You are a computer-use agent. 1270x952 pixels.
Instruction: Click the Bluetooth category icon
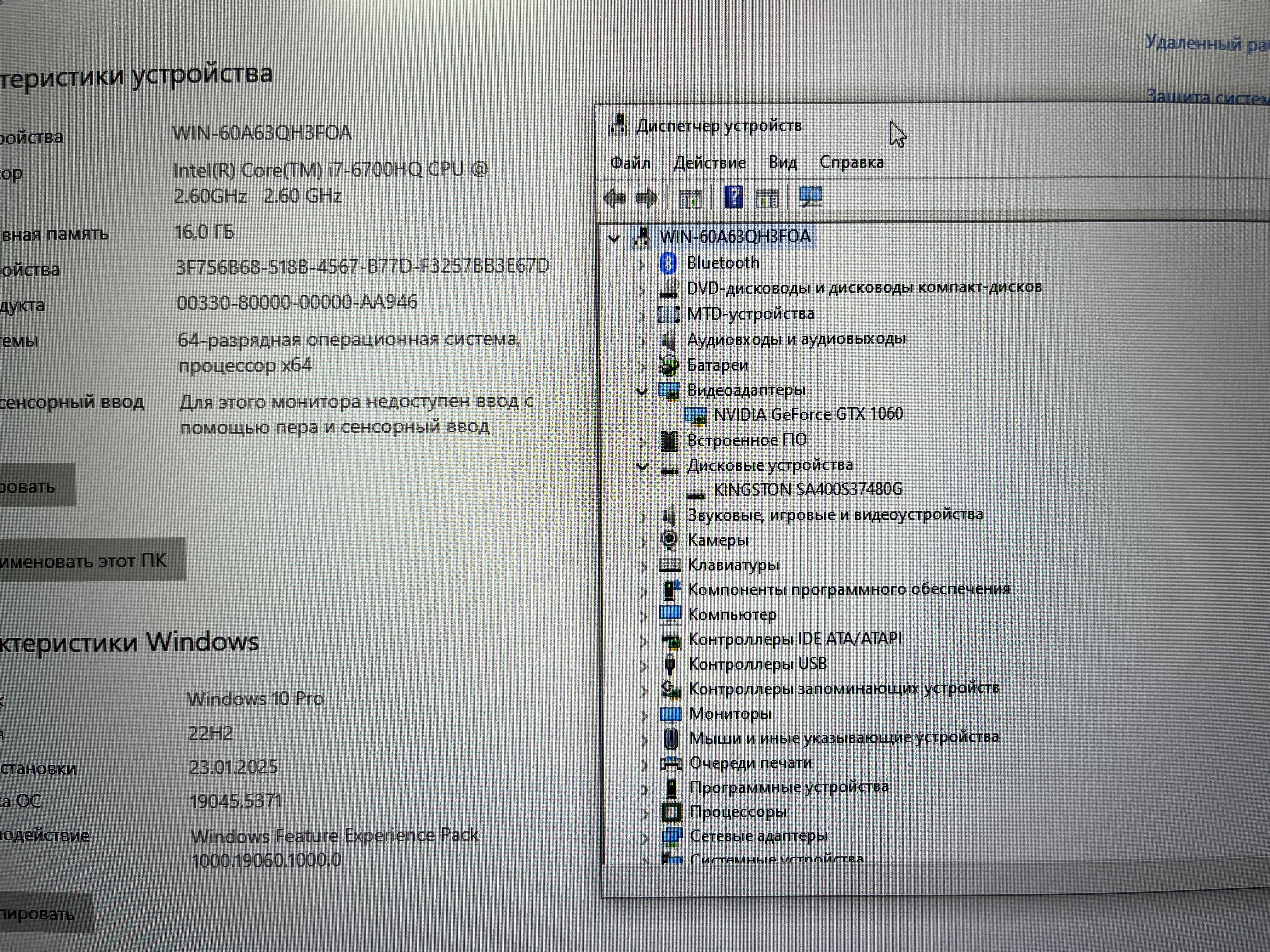668,263
